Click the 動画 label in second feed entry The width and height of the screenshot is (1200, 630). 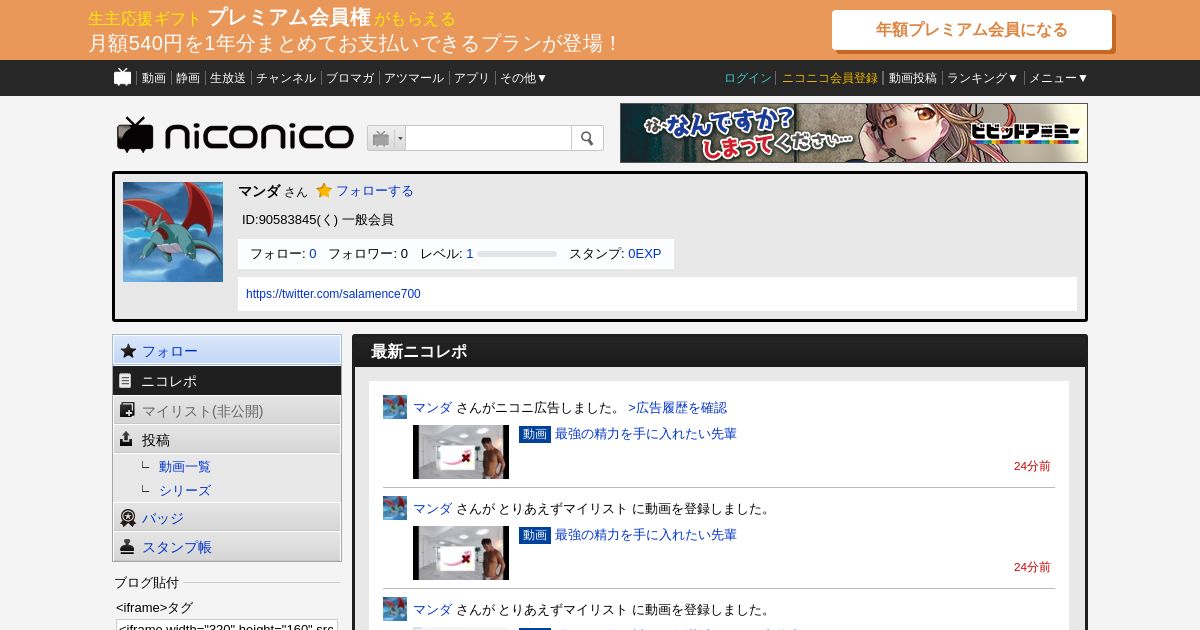click(x=535, y=535)
